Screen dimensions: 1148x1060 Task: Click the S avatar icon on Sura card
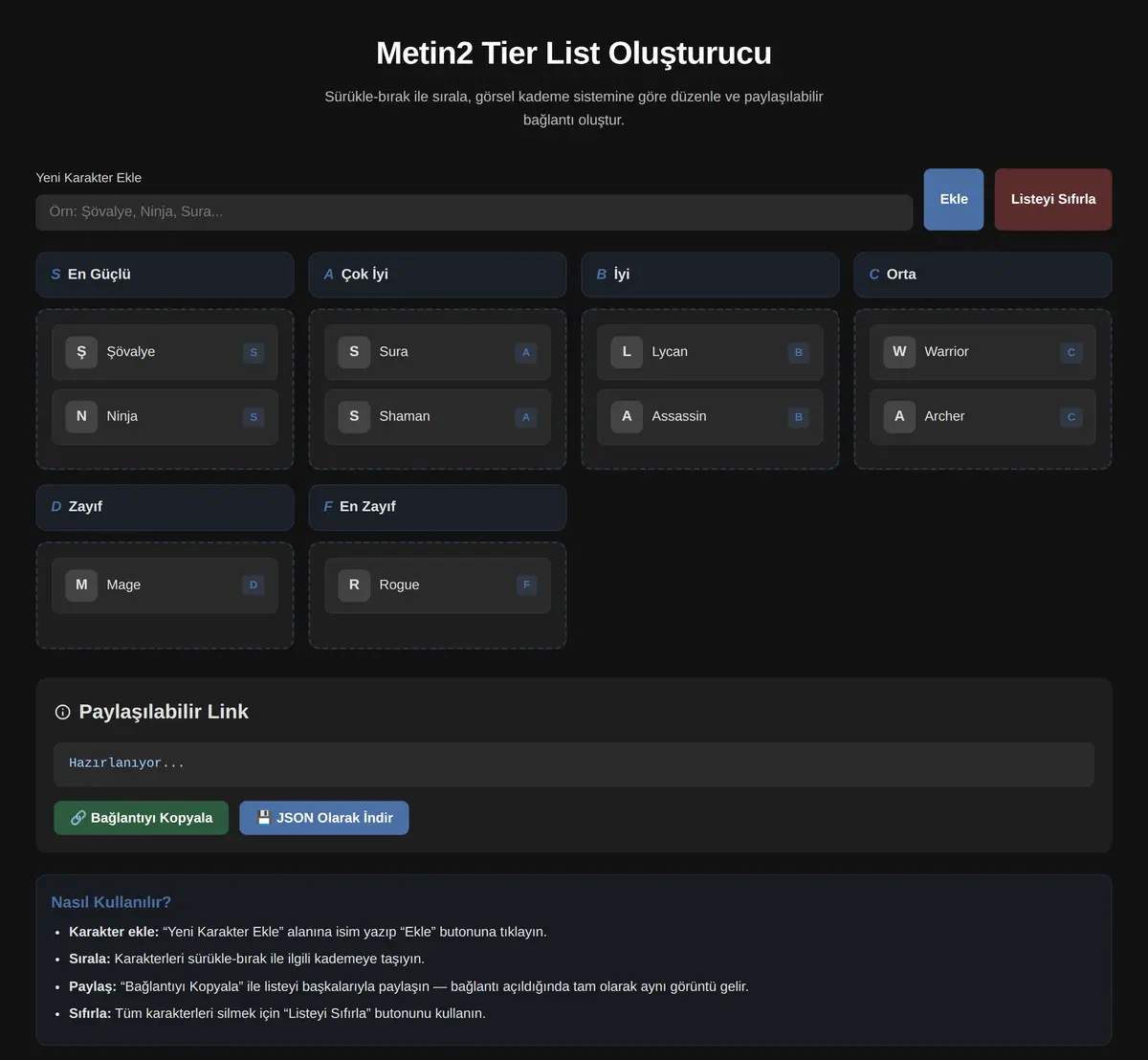[x=354, y=352]
